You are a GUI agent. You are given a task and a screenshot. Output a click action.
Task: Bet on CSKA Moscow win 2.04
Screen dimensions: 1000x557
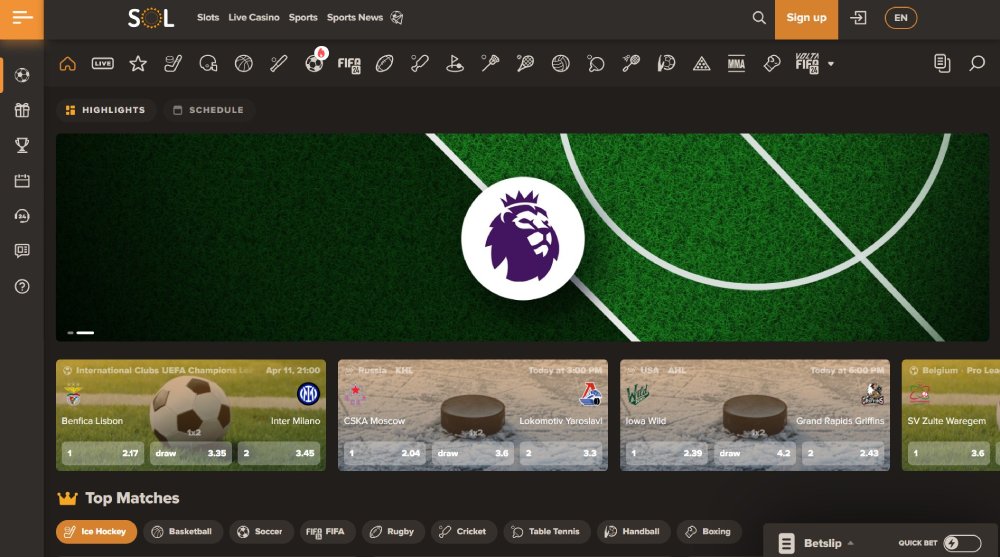[385, 453]
